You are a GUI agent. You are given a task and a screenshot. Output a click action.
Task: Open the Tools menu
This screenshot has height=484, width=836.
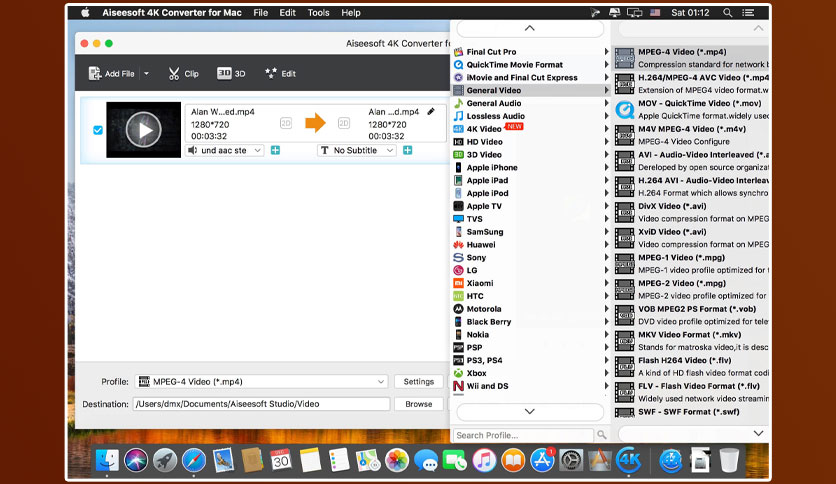point(318,12)
